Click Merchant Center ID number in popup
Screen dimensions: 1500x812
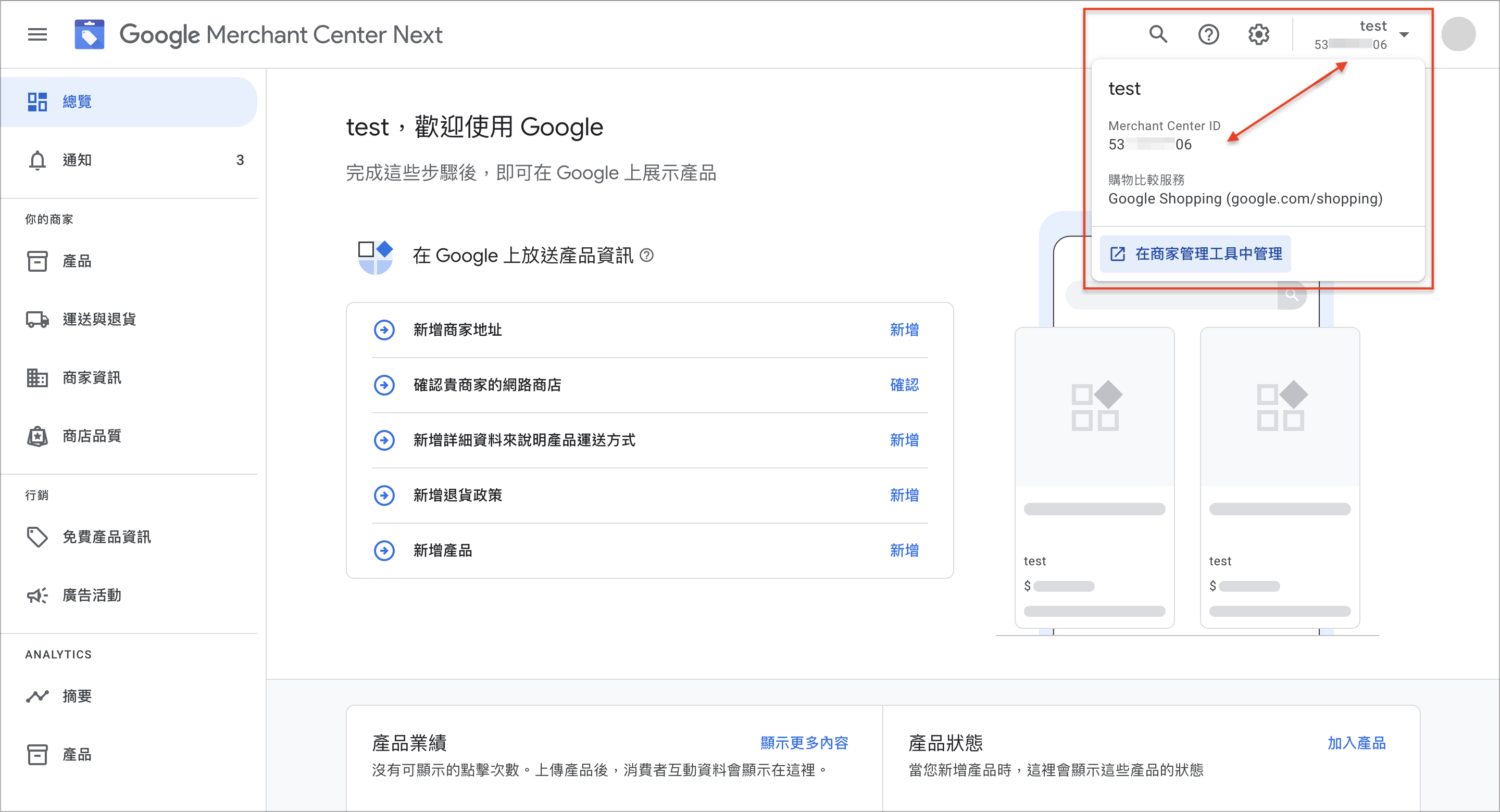[1149, 144]
